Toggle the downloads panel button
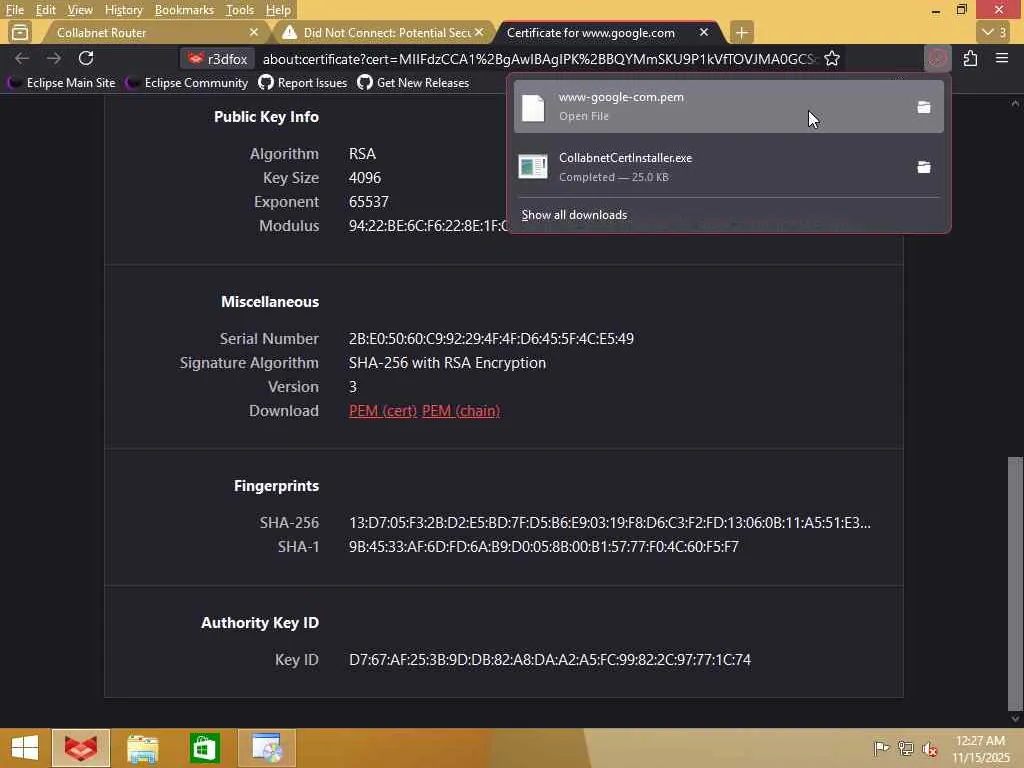 pos(938,59)
